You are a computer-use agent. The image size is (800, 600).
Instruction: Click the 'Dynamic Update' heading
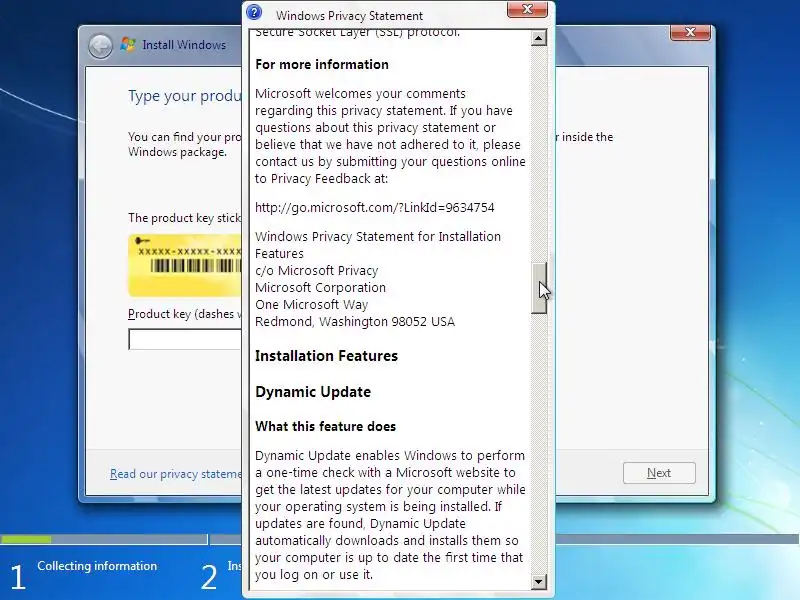[x=313, y=392]
